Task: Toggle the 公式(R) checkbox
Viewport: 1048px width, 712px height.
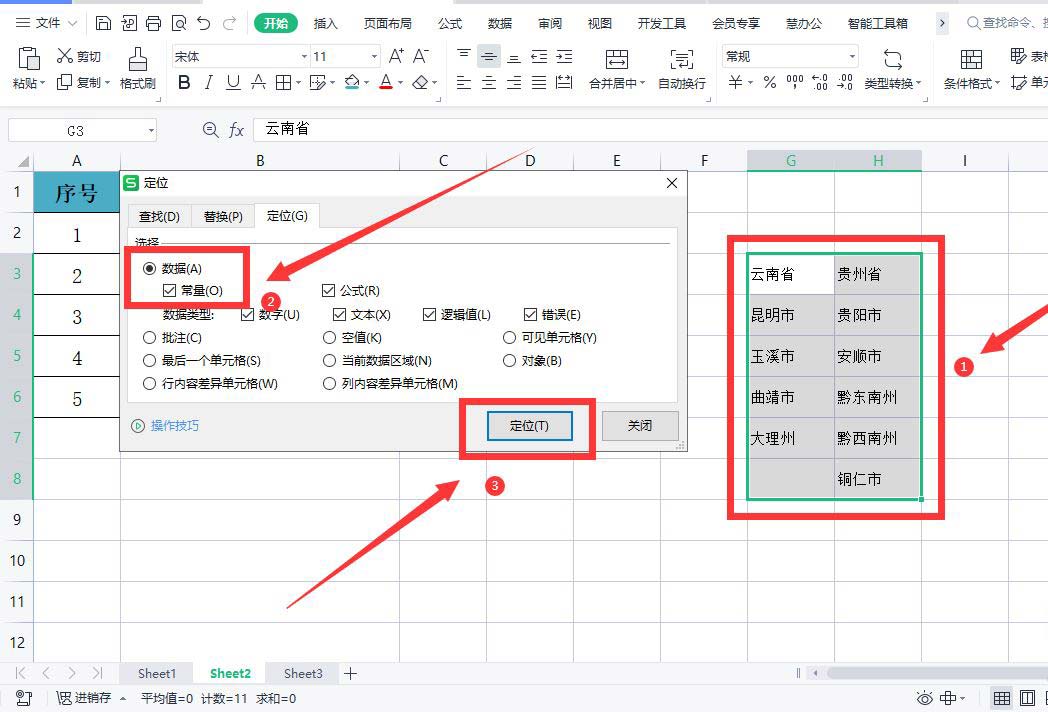Action: 328,290
